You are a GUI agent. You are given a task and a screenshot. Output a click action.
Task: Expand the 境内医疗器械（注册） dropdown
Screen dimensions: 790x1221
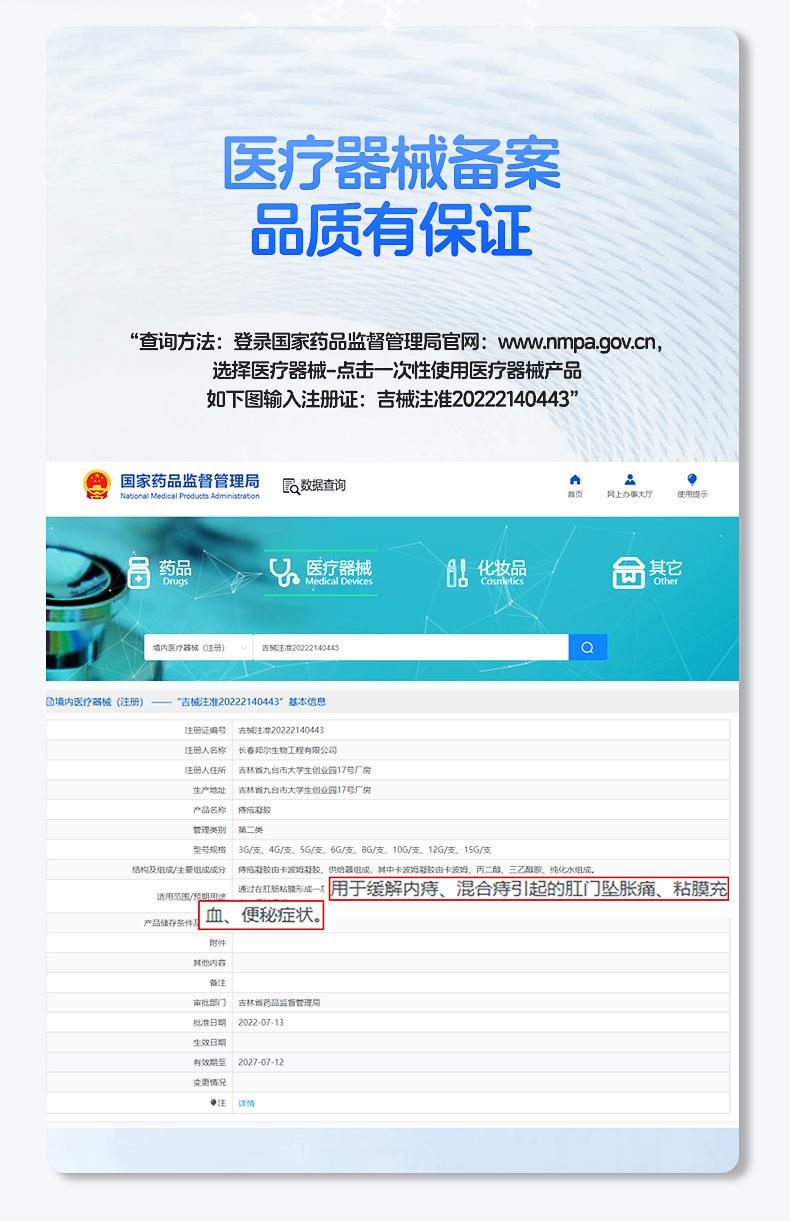(197, 648)
